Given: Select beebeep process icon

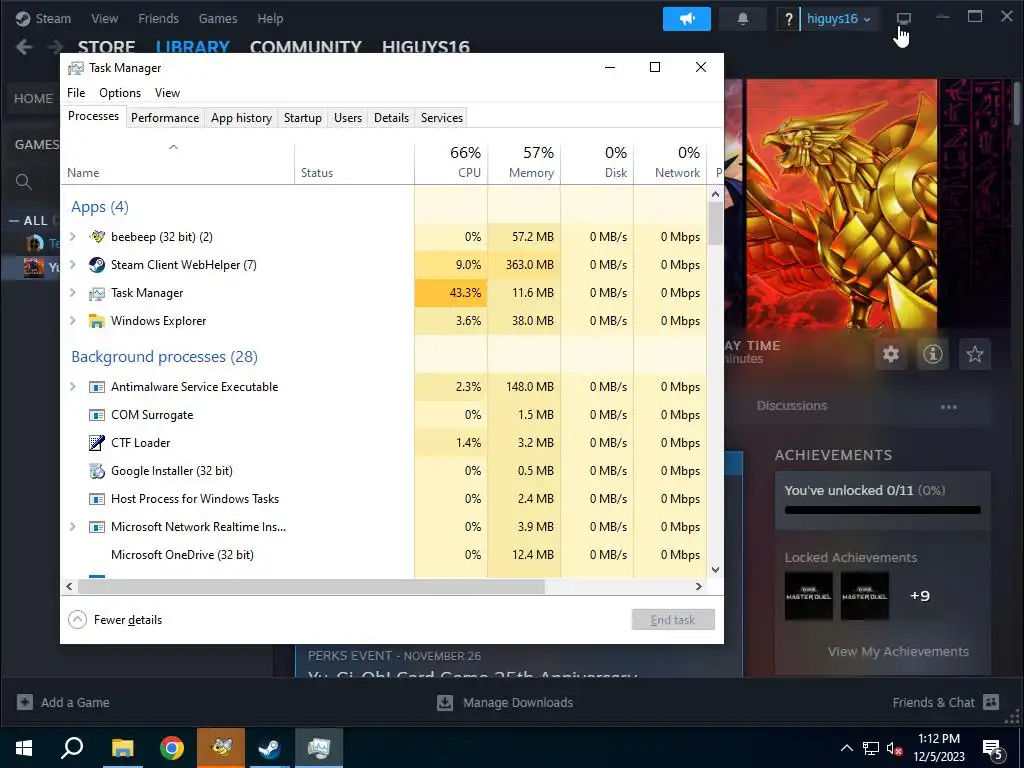Looking at the screenshot, I should tap(97, 236).
